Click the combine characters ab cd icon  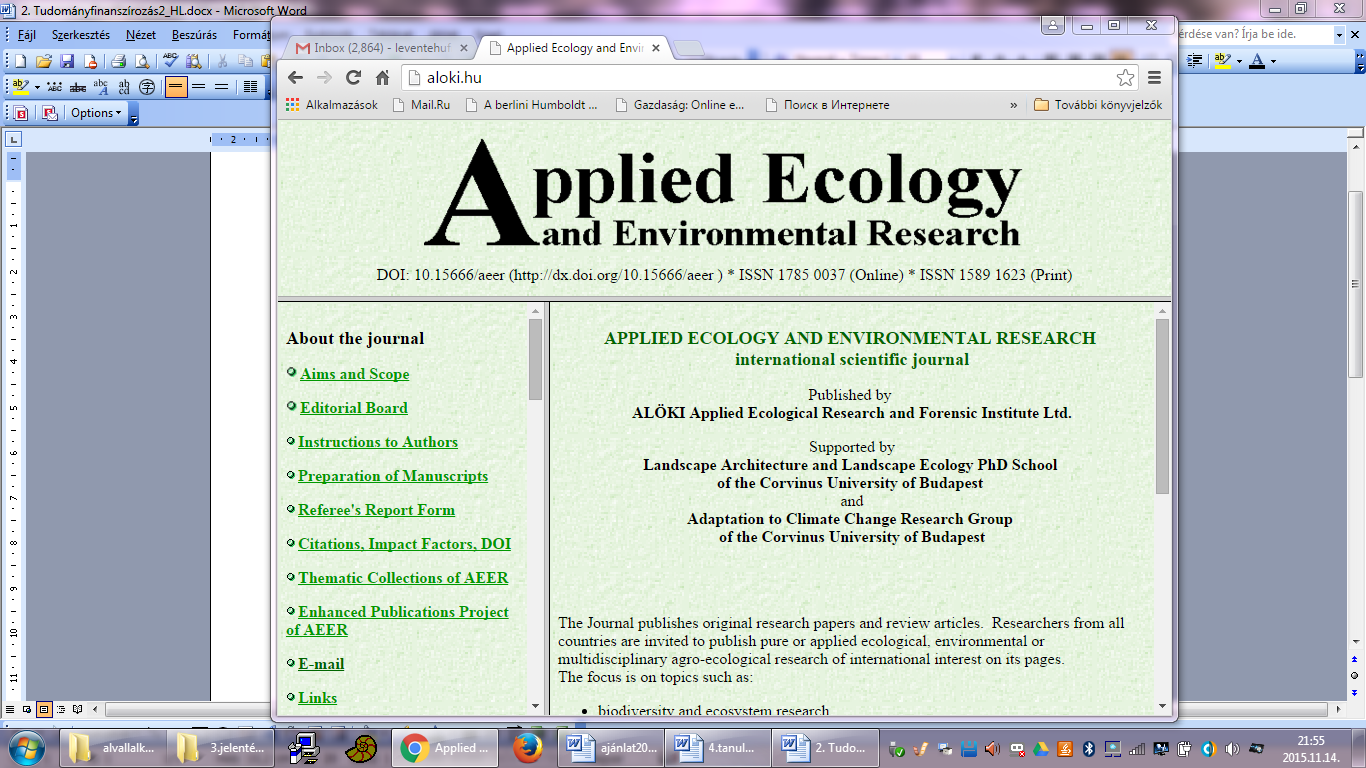(x=124, y=87)
